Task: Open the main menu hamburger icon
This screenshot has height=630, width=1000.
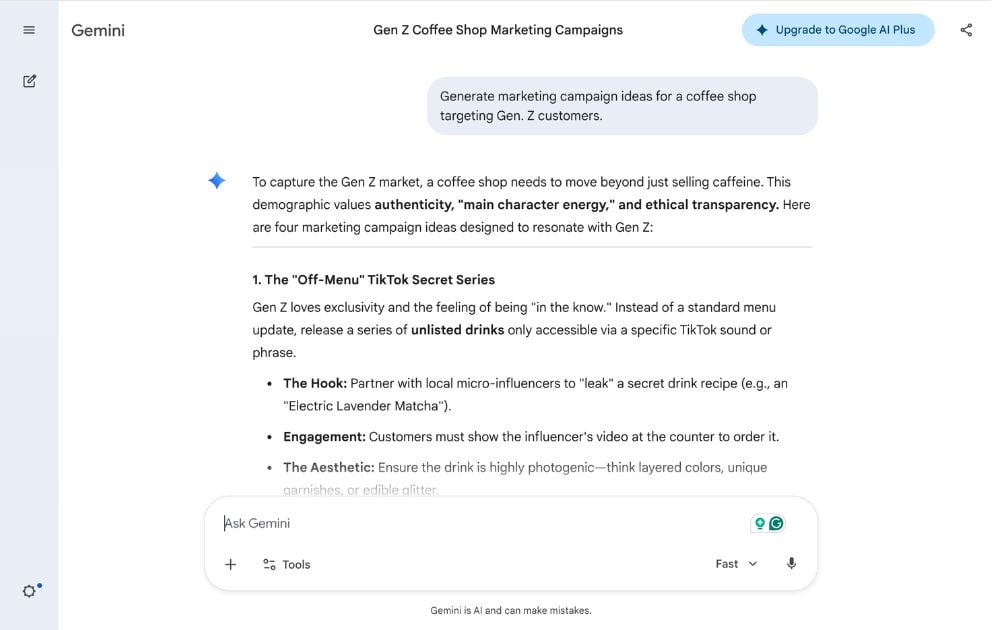Action: click(29, 30)
